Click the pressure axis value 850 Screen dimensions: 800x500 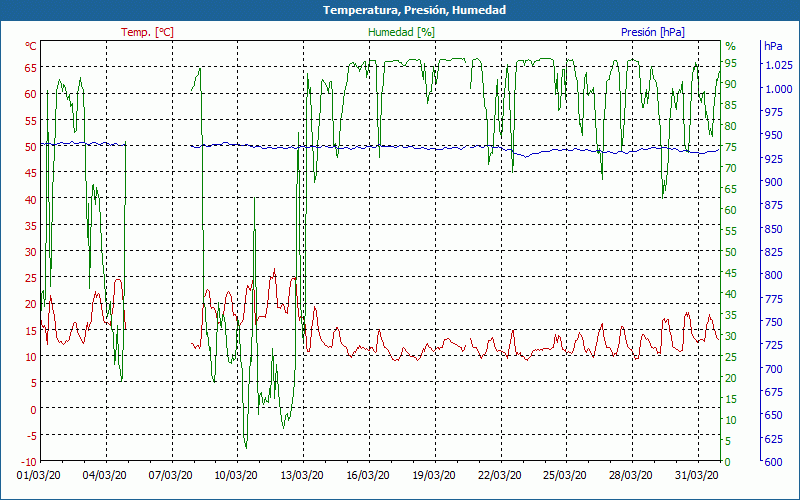pos(772,229)
